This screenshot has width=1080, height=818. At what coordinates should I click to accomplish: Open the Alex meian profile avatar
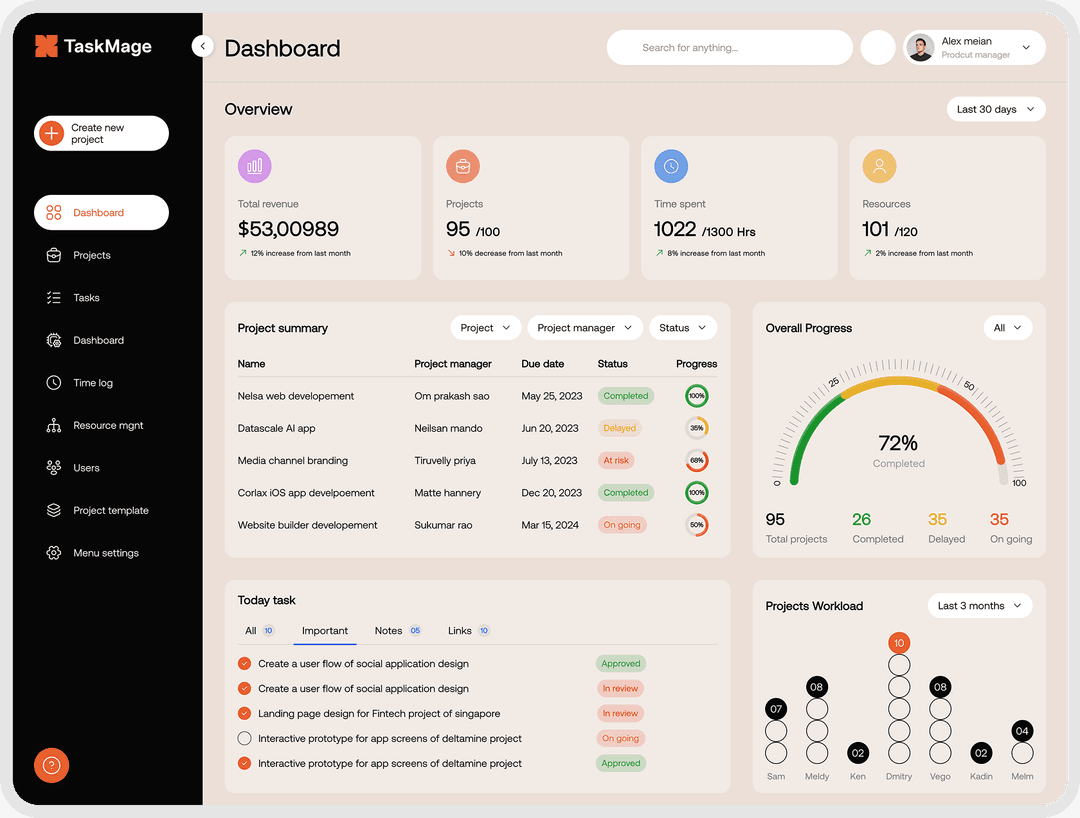[921, 48]
